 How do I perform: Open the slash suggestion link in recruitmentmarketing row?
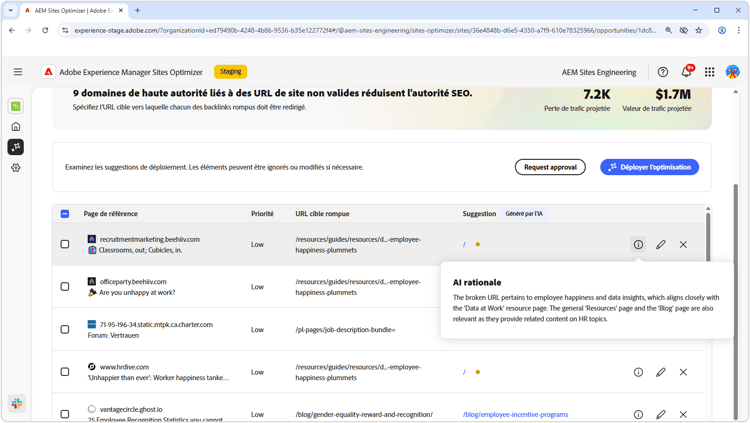pos(464,245)
